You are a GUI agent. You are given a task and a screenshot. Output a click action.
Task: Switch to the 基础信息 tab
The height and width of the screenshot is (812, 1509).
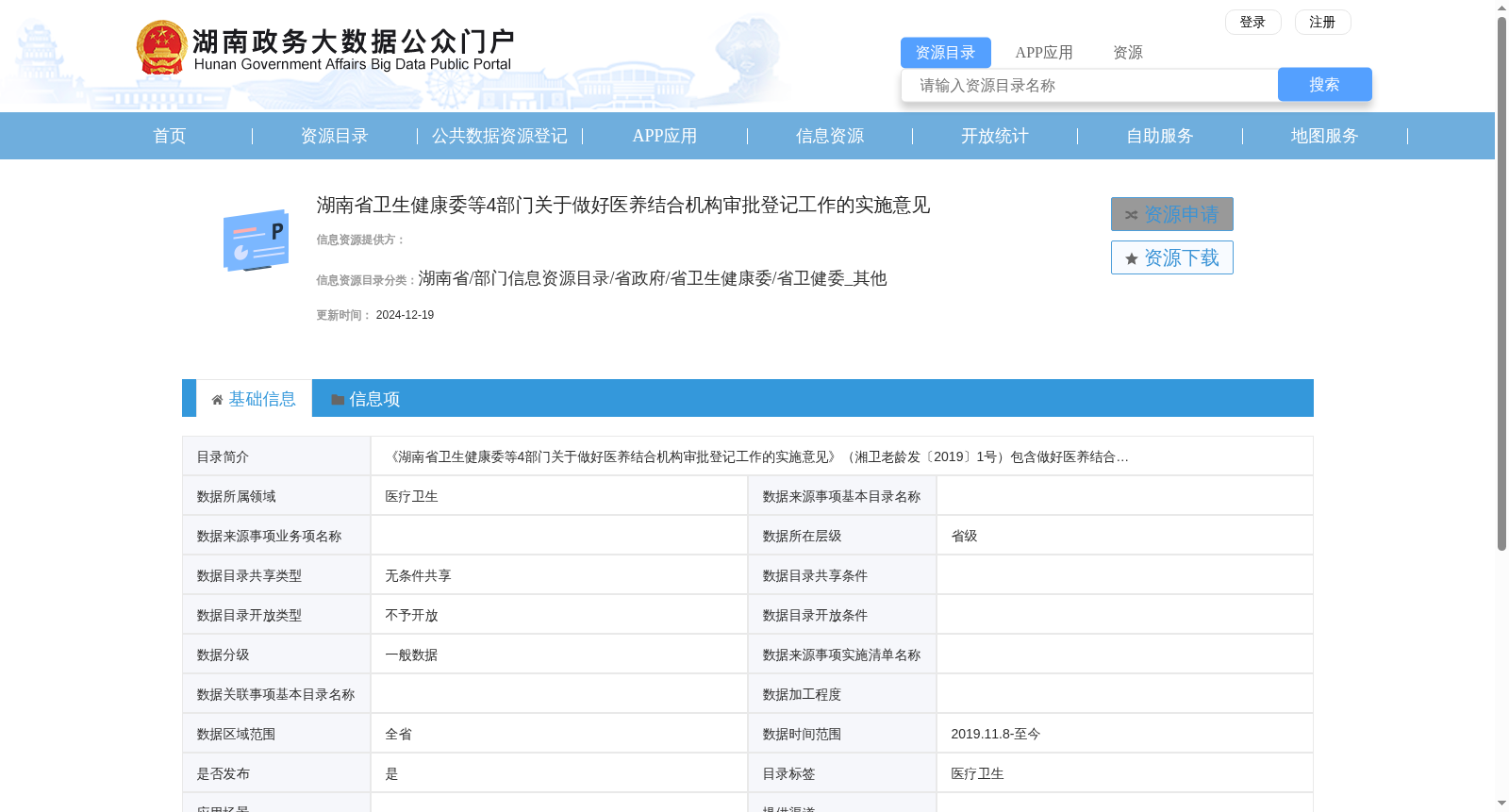point(254,399)
